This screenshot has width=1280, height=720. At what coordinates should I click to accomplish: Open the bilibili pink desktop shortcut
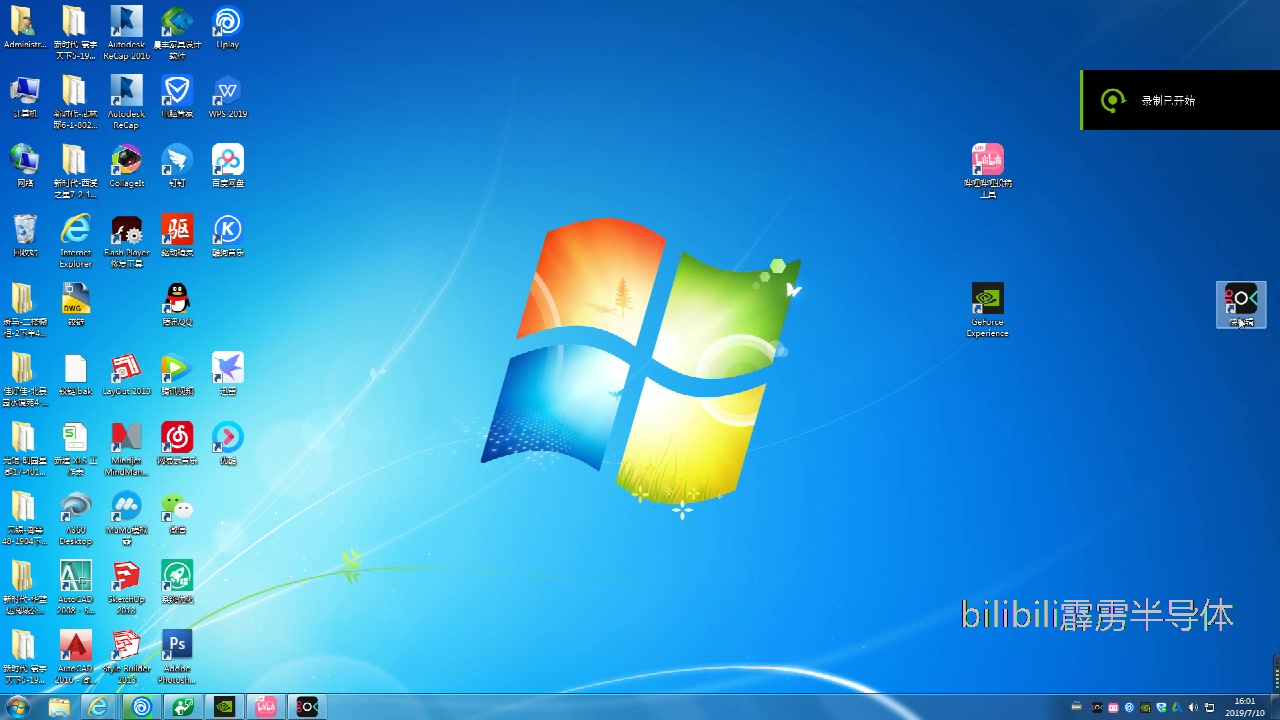tap(988, 170)
